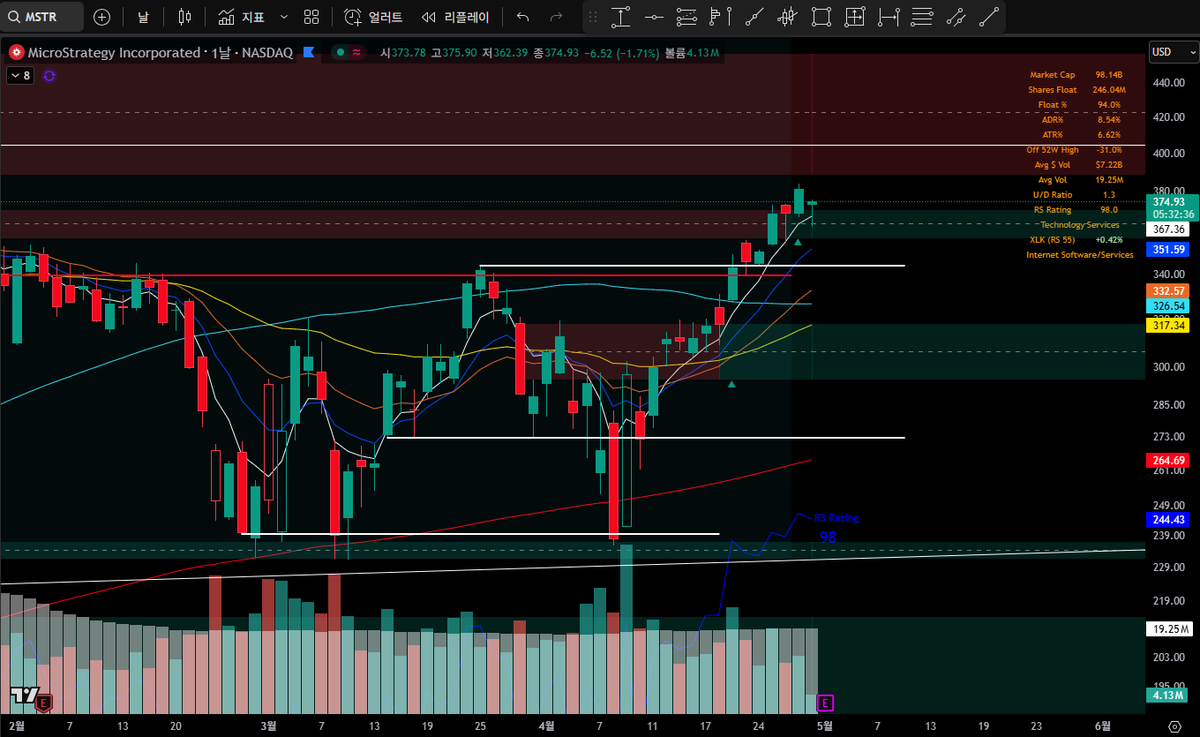The image size is (1200, 737).
Task: Create an alert with the 얼러트 button
Action: (373, 17)
